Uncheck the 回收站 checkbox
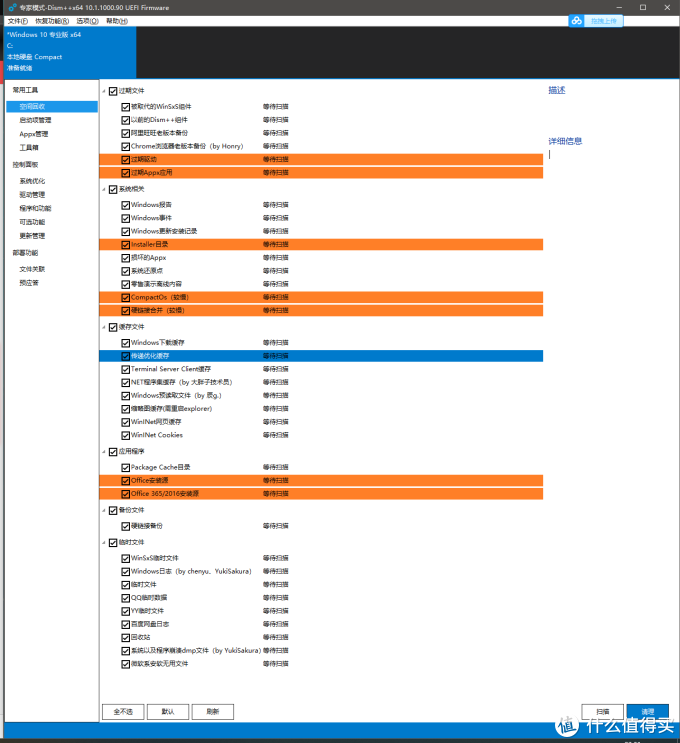 pos(126,638)
